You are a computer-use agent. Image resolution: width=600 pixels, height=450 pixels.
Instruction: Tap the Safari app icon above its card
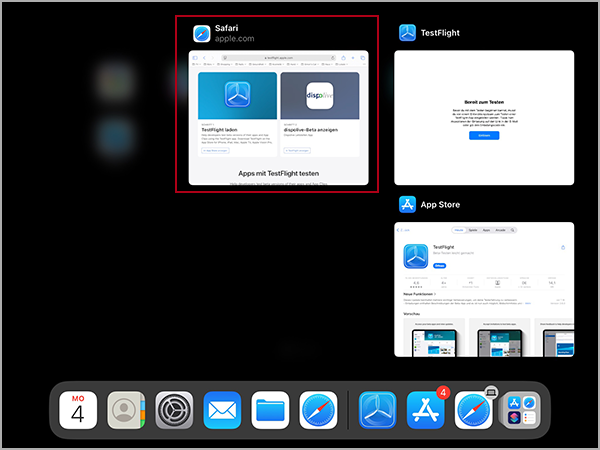point(202,34)
